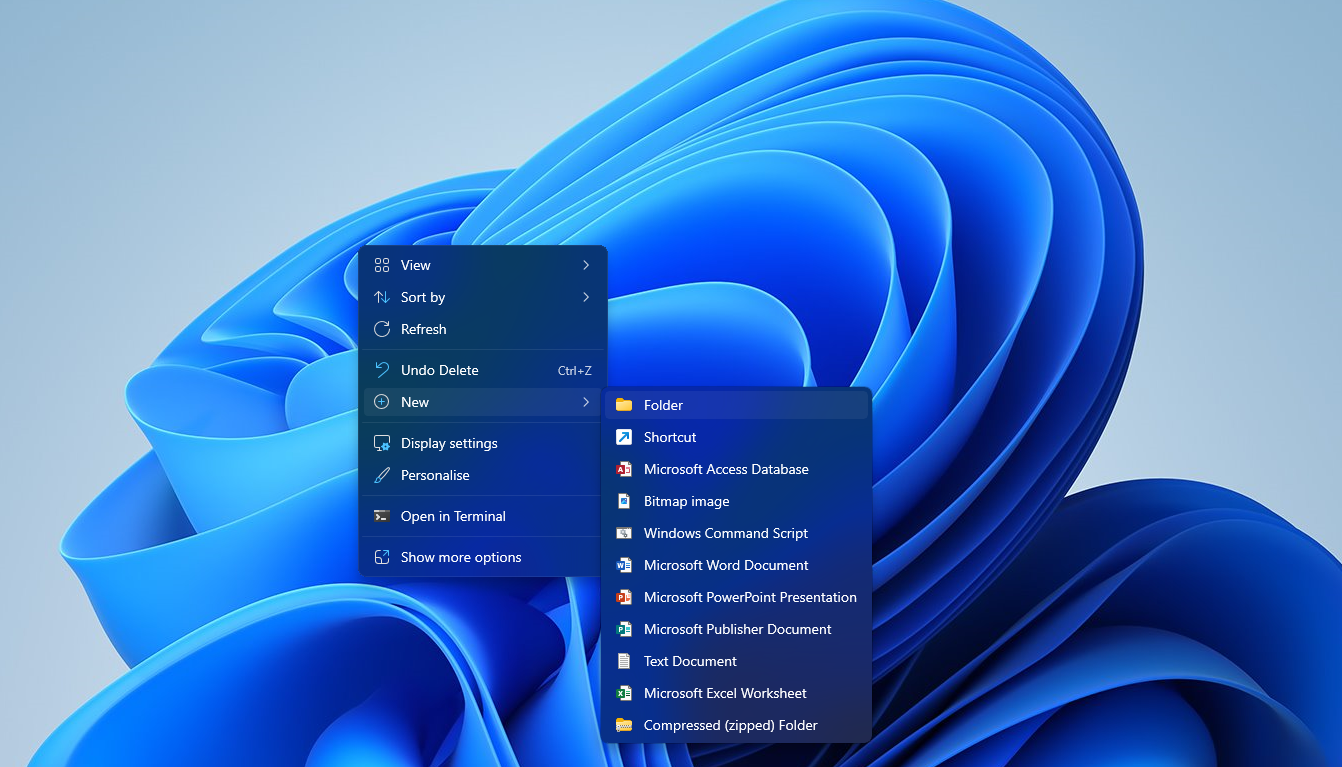The width and height of the screenshot is (1342, 767).
Task: Open Display settings from the menu
Action: click(483, 443)
